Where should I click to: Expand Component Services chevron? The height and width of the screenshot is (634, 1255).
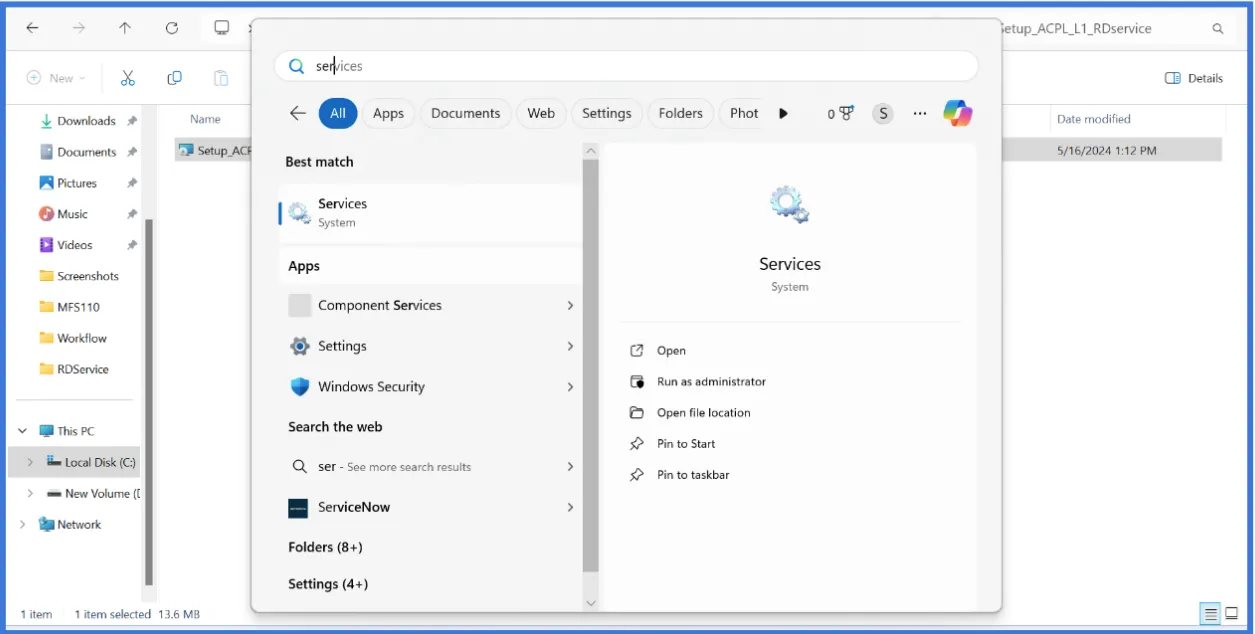click(570, 305)
